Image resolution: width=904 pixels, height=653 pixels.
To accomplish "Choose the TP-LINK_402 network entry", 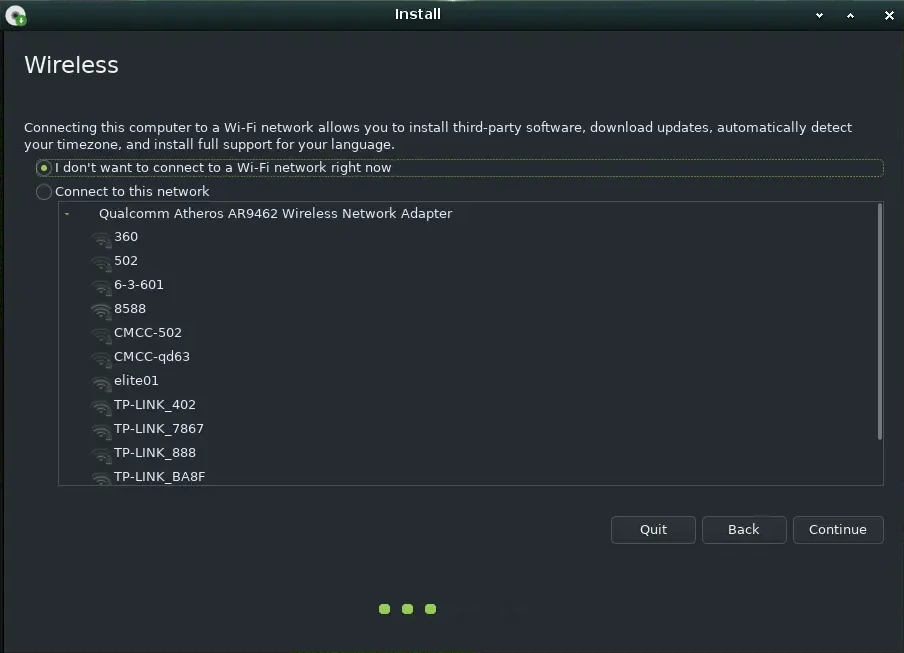I will click(x=154, y=405).
